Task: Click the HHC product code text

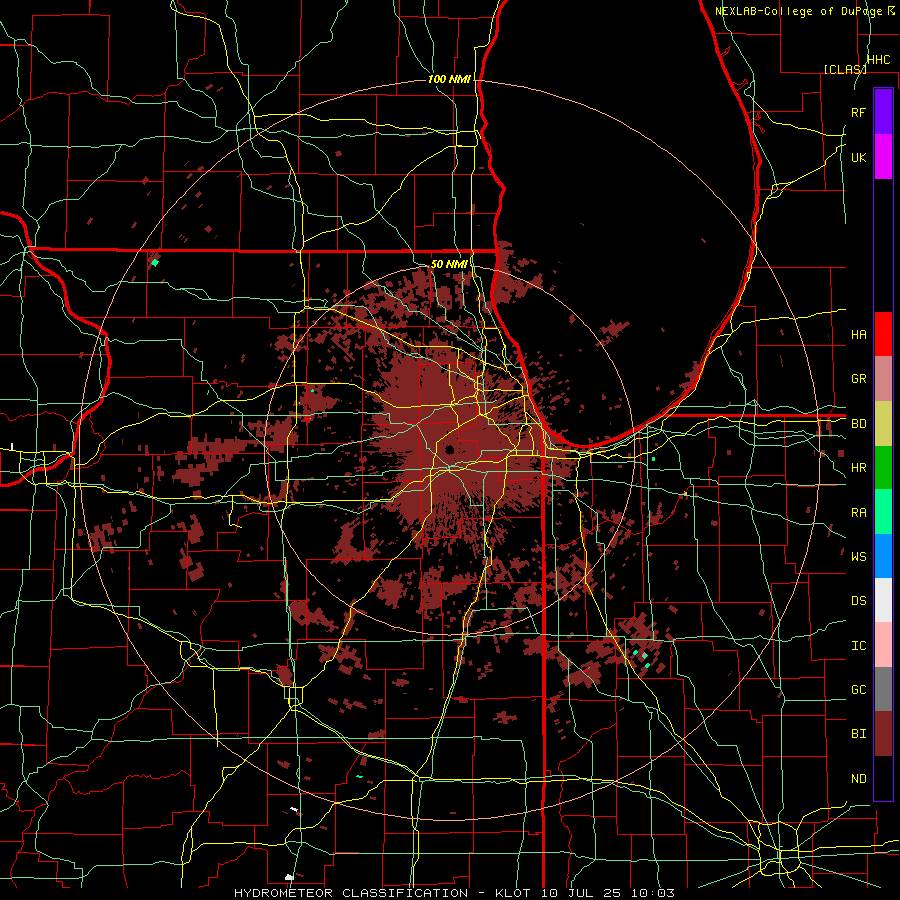Action: [878, 60]
